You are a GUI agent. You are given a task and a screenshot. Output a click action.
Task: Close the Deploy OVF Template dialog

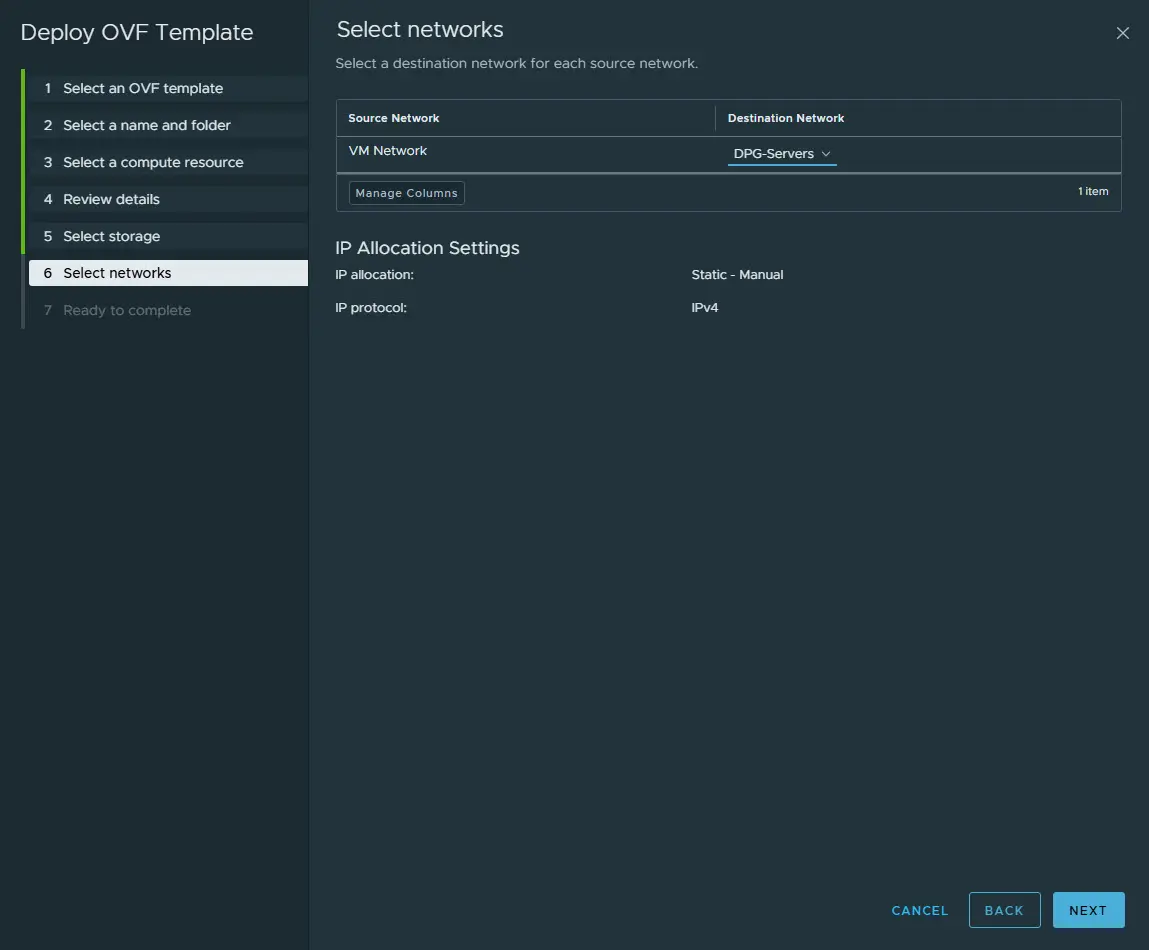click(1122, 33)
